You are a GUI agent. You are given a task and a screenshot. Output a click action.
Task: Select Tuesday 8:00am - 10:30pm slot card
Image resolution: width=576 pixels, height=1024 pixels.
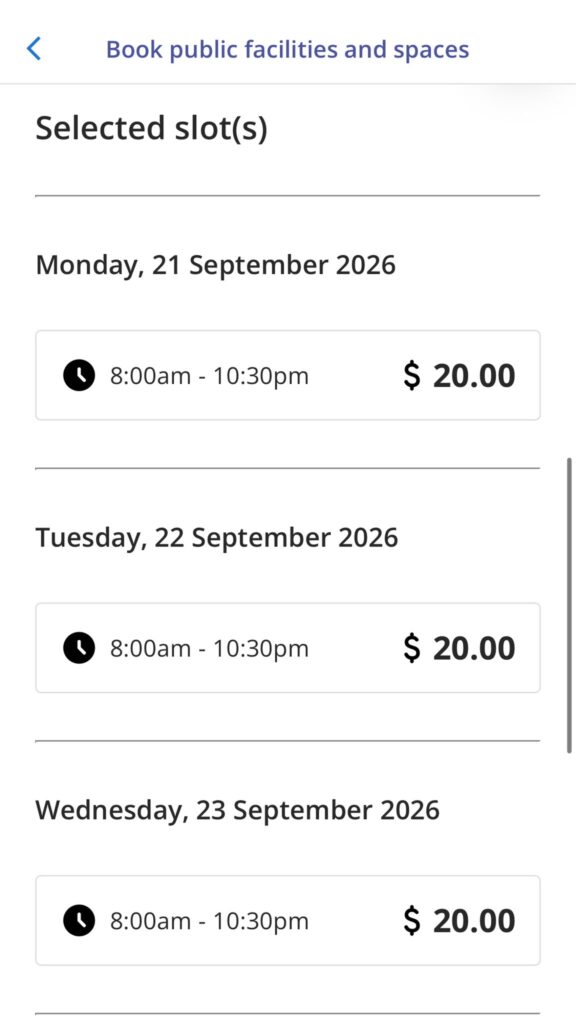click(x=288, y=648)
